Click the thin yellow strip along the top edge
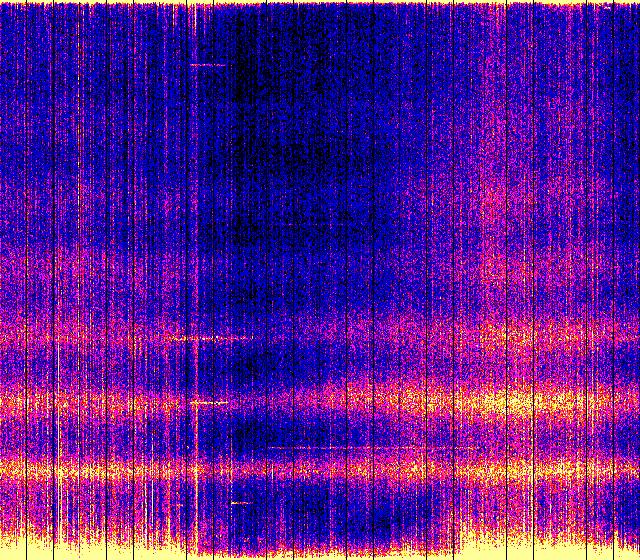The height and width of the screenshot is (560, 640). coord(320,3)
